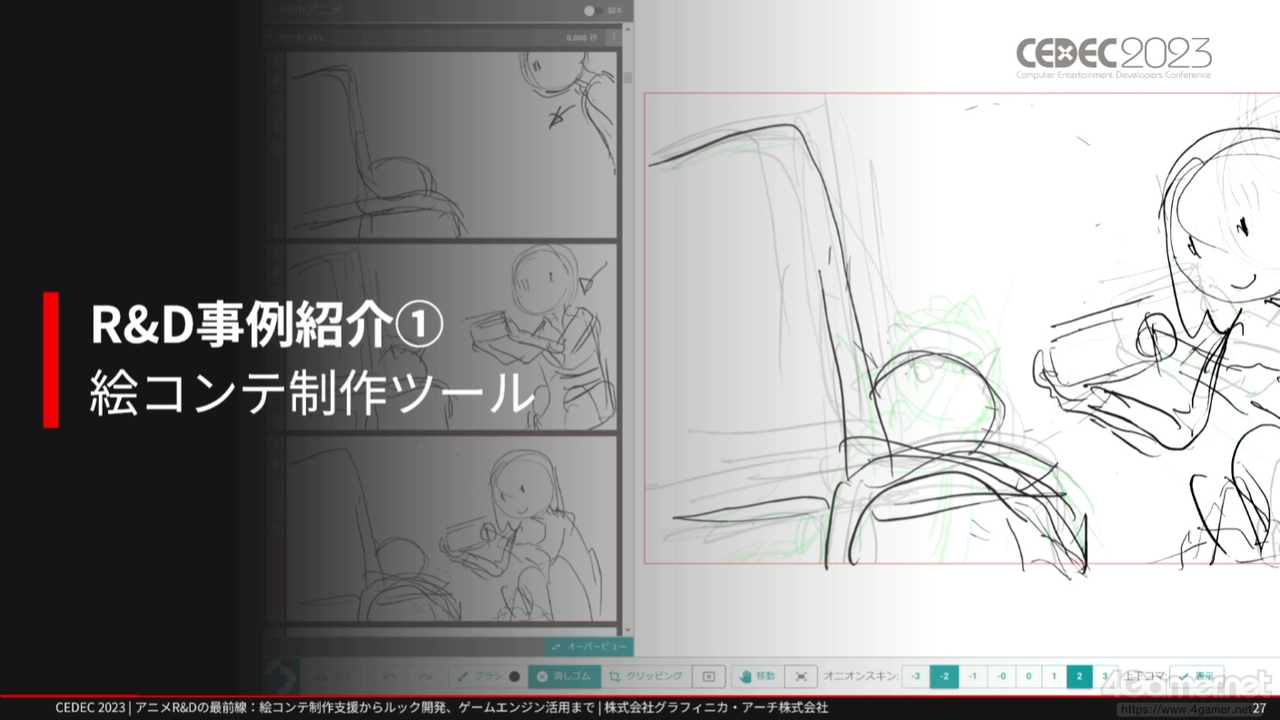Toggle the 脚本 (script) switch

pyautogui.click(x=593, y=10)
